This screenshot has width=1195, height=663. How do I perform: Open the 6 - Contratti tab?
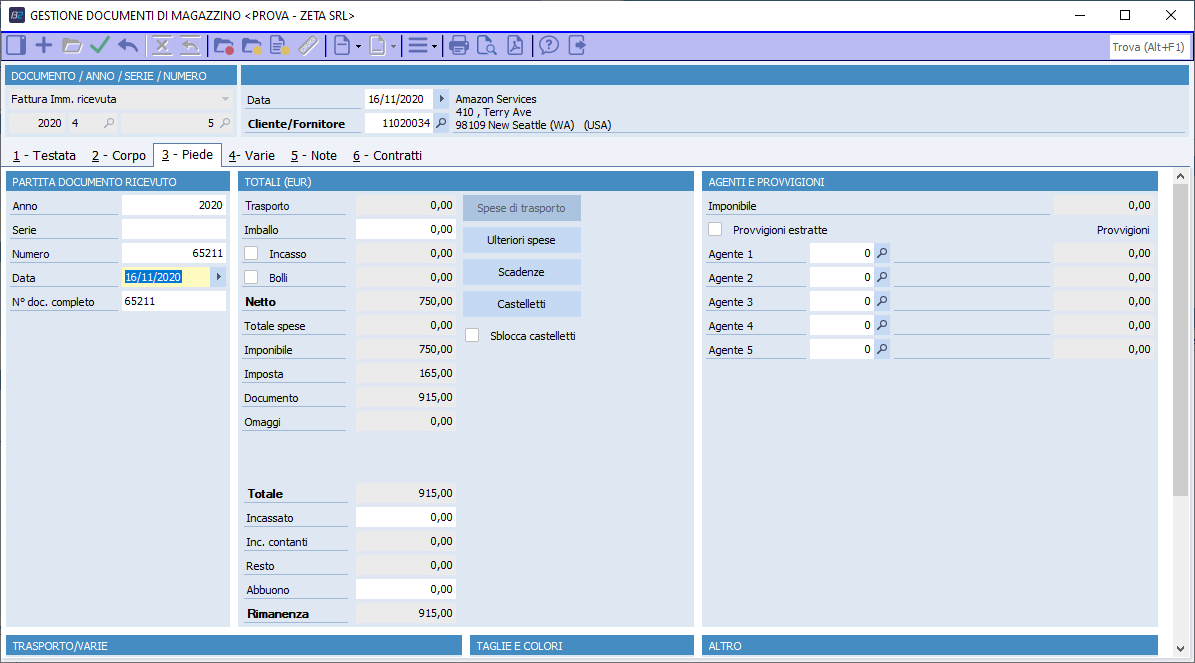387,156
